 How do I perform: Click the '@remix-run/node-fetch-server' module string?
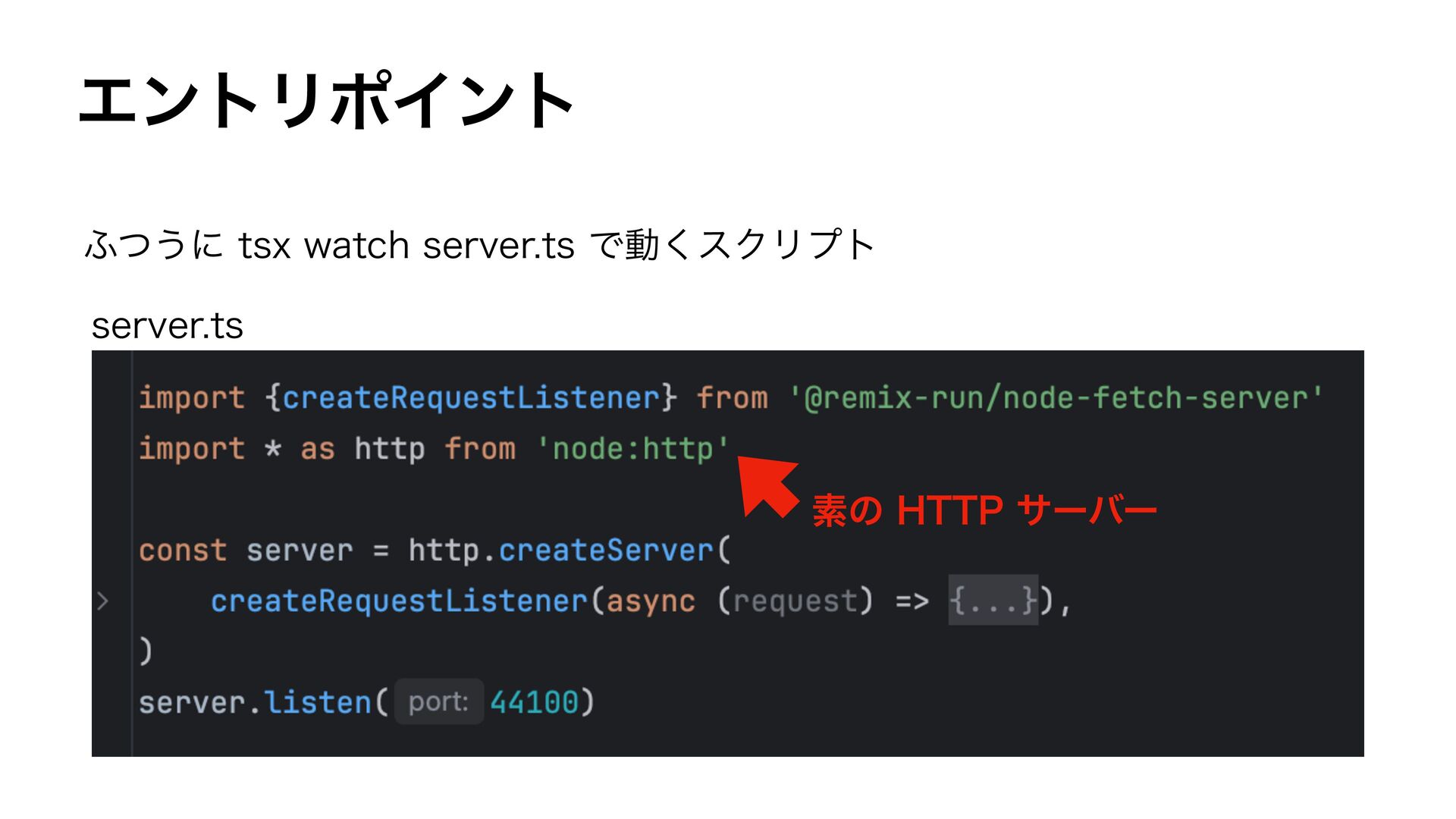[x=1056, y=398]
